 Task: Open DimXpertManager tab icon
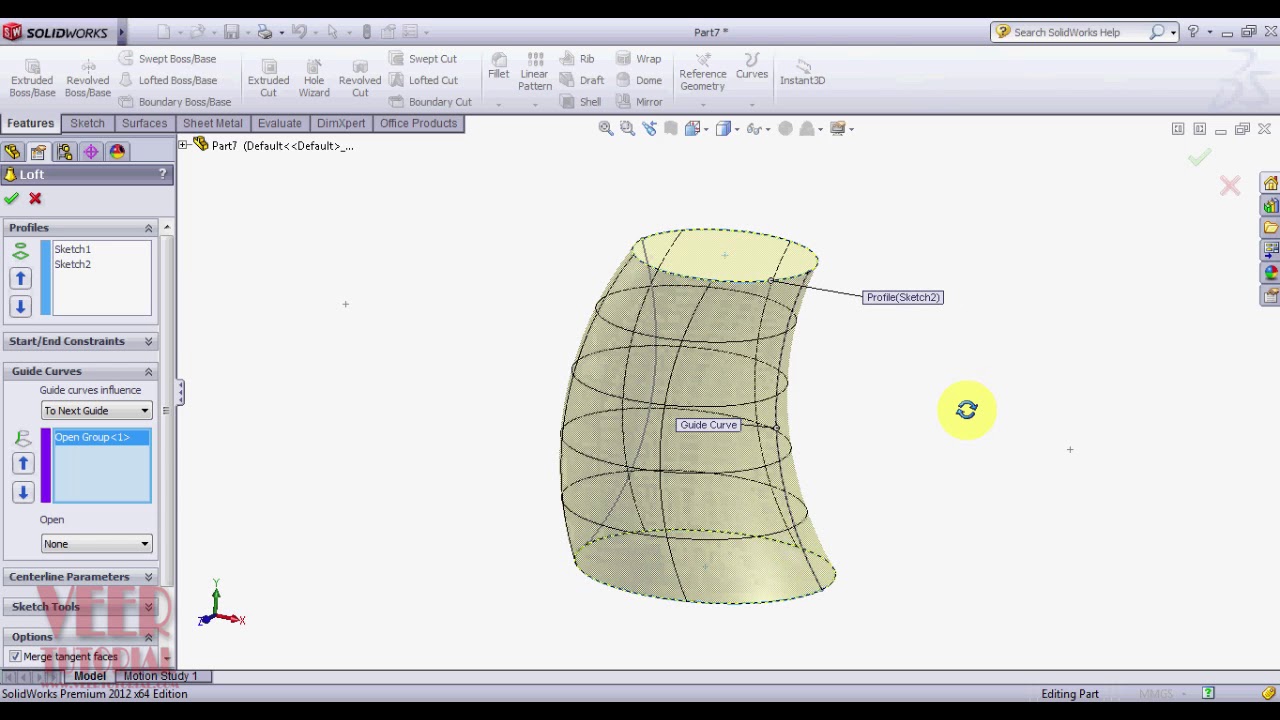coord(91,152)
